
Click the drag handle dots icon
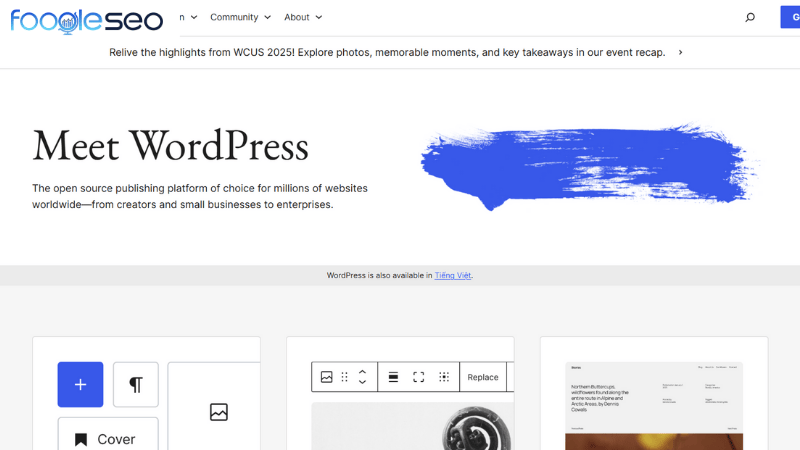pos(344,377)
